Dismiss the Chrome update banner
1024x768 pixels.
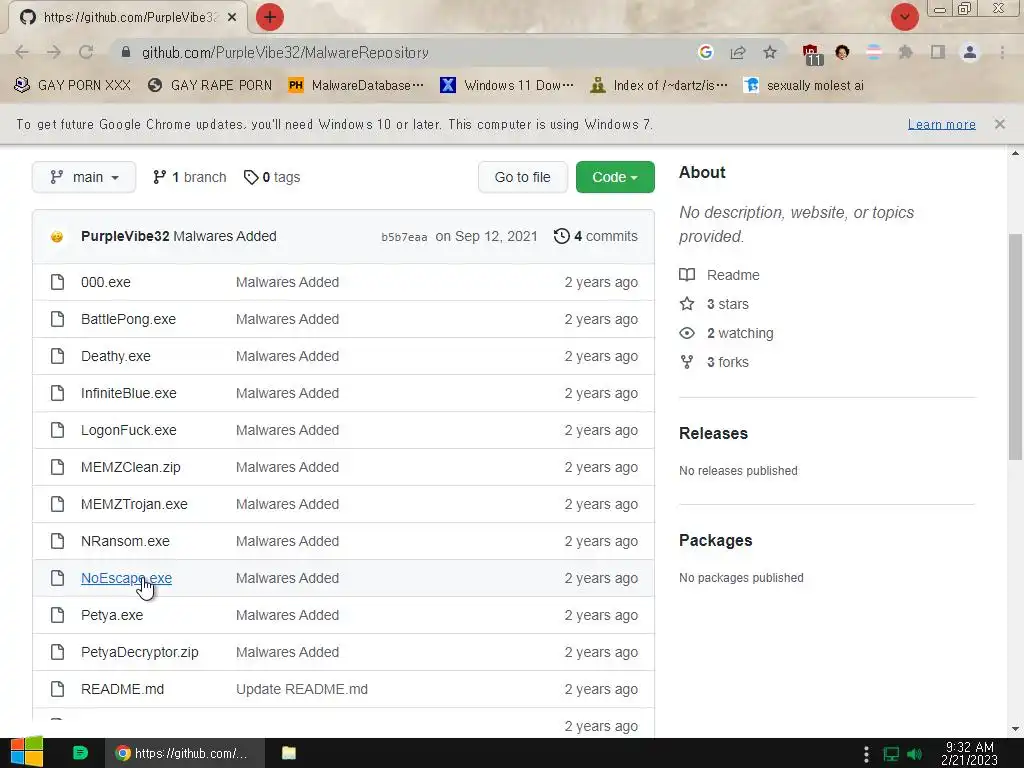[x=999, y=124]
